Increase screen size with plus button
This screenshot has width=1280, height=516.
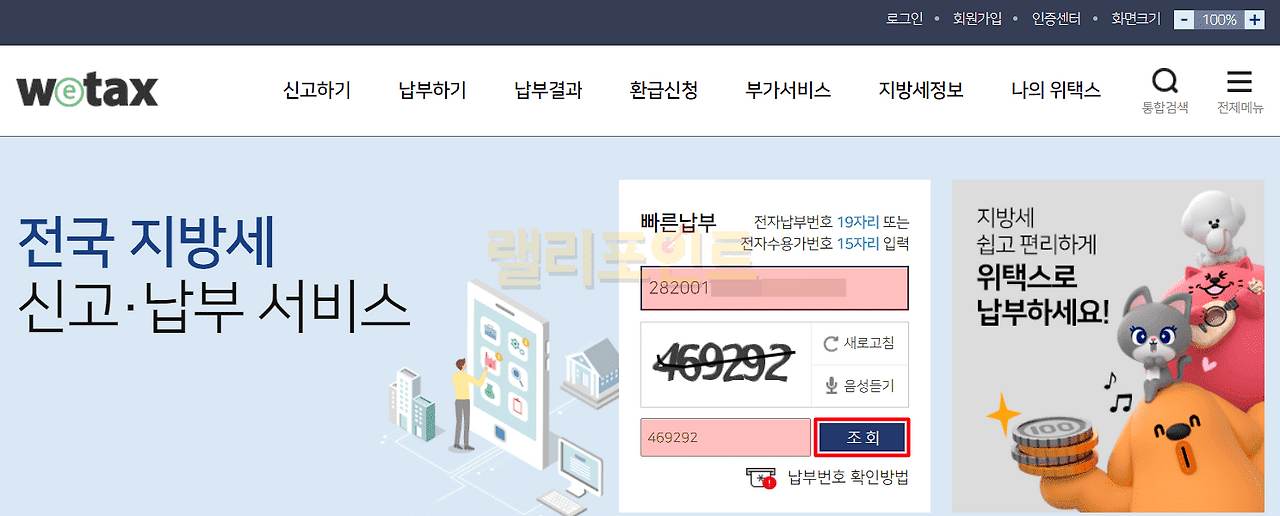click(x=1254, y=19)
